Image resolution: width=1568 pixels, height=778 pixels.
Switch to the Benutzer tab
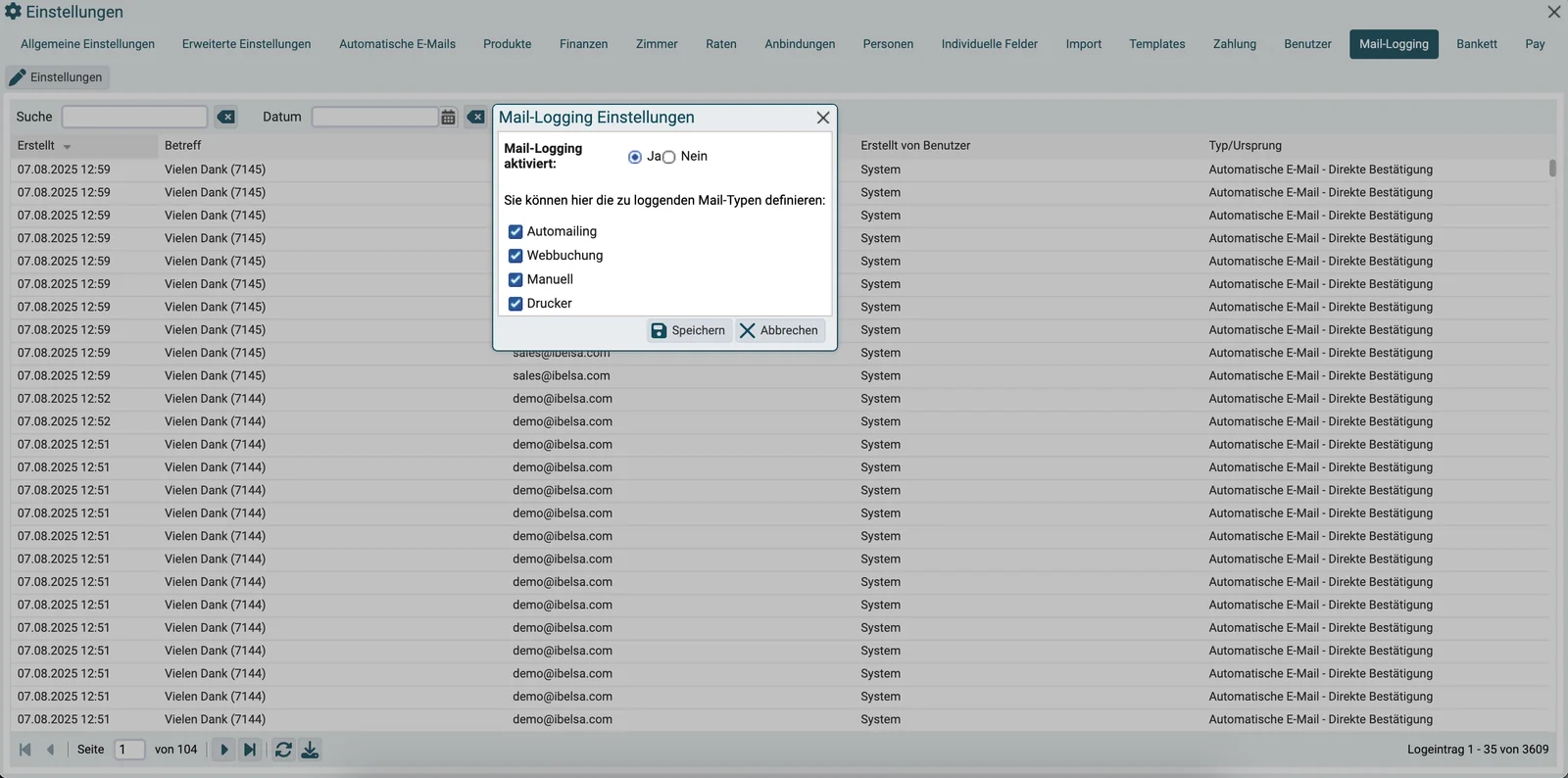(x=1308, y=44)
